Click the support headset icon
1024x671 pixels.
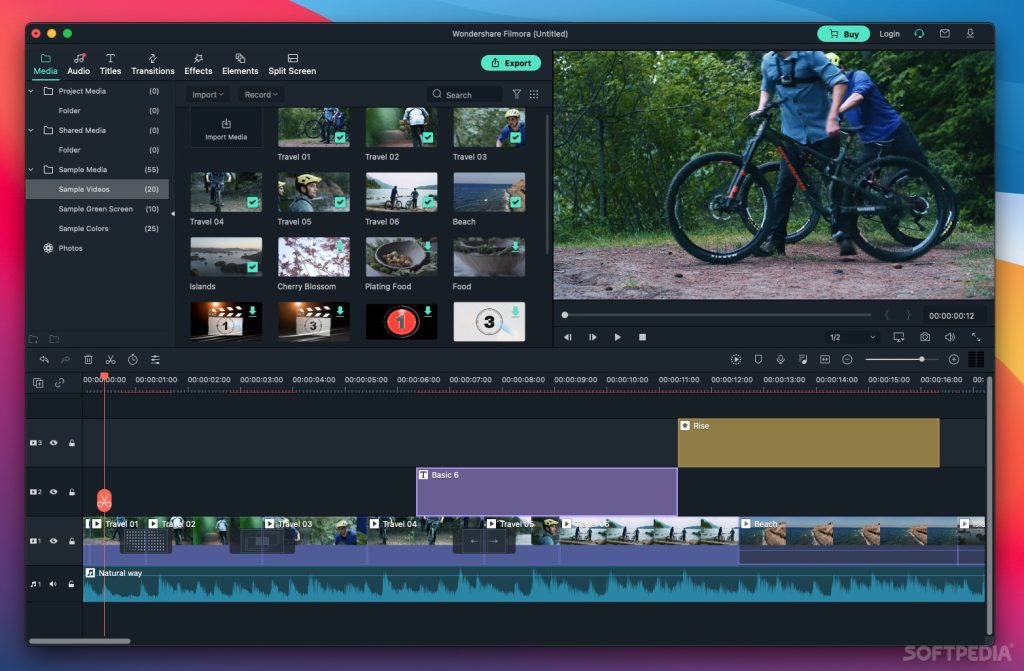920,34
